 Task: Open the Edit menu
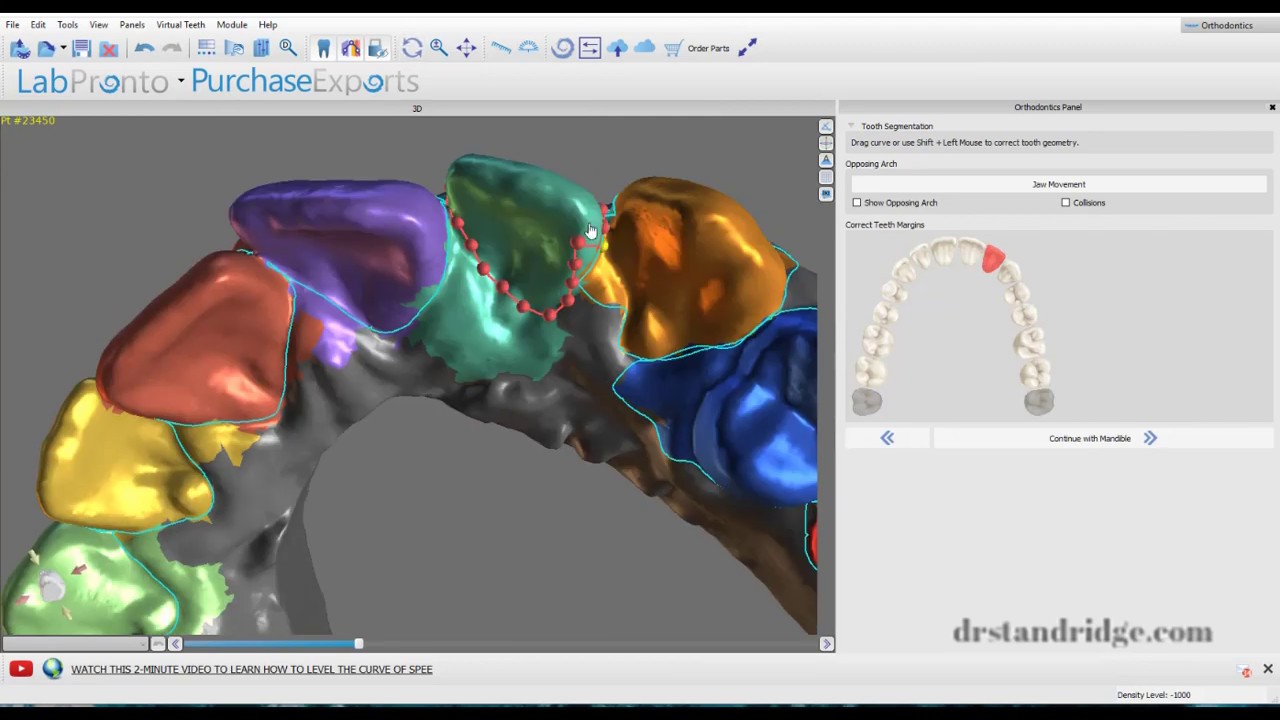38,24
